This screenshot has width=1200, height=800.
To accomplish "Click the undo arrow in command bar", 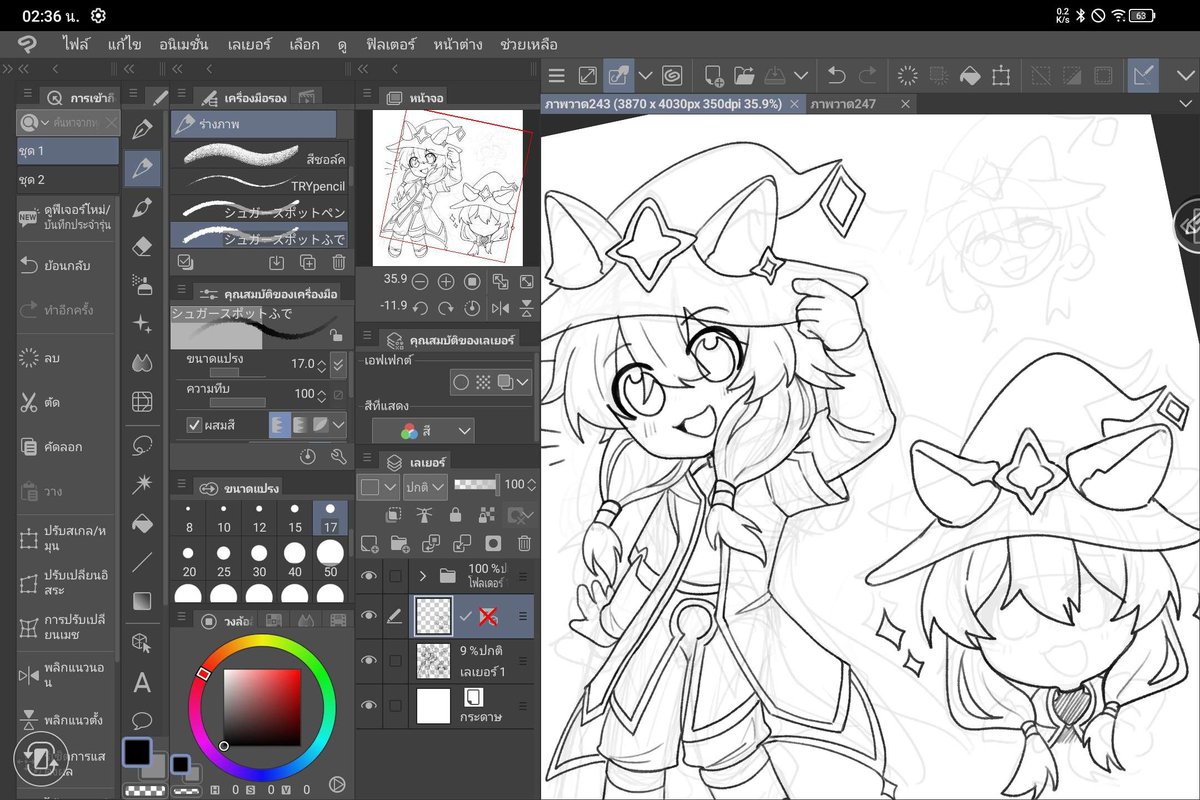I will pyautogui.click(x=837, y=75).
